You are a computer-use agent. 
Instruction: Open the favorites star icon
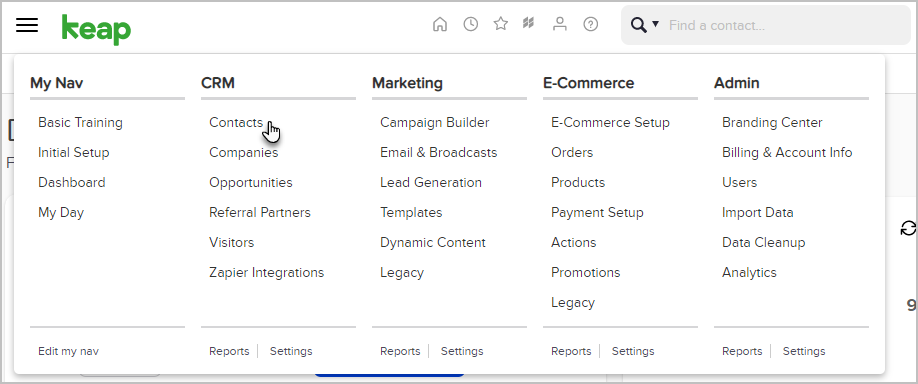(501, 24)
